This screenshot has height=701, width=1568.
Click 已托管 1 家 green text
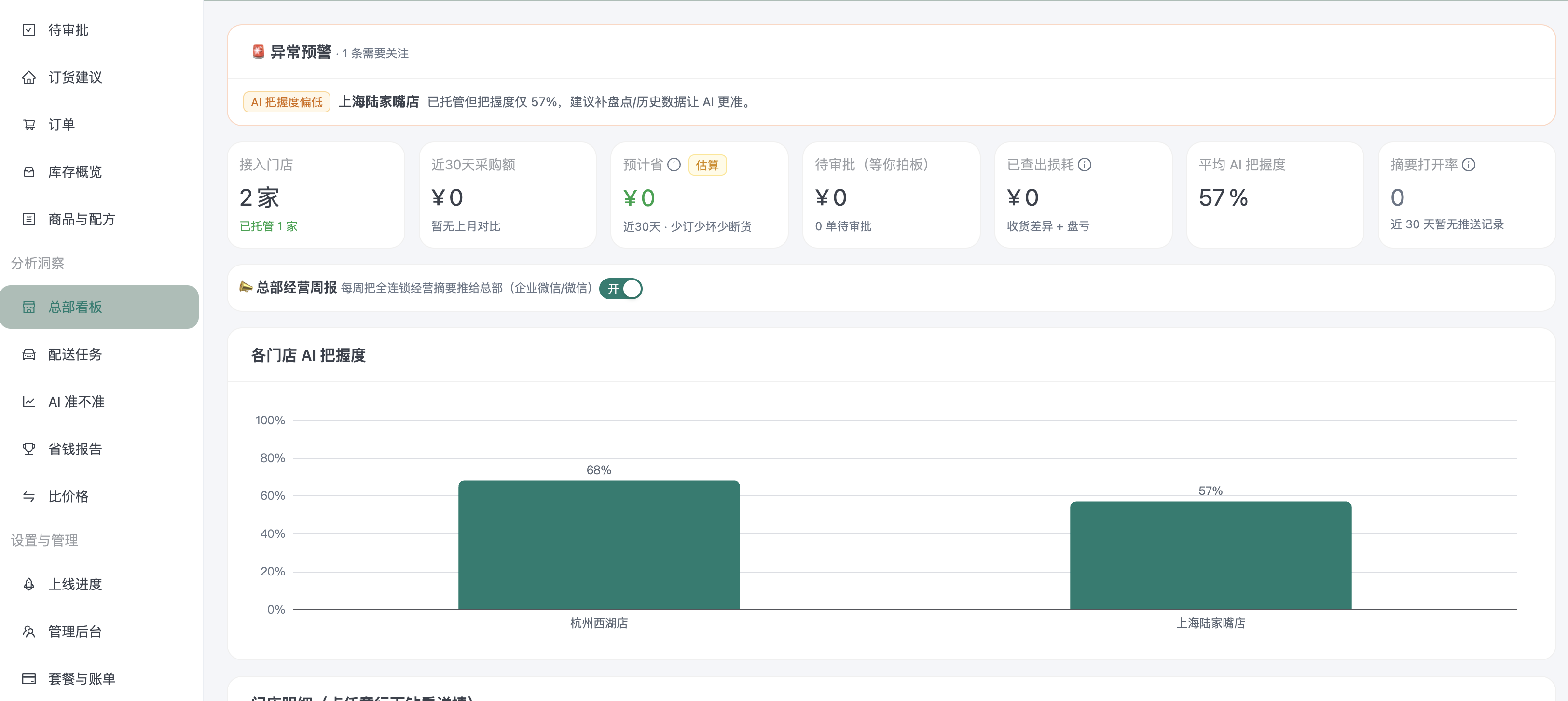click(268, 226)
